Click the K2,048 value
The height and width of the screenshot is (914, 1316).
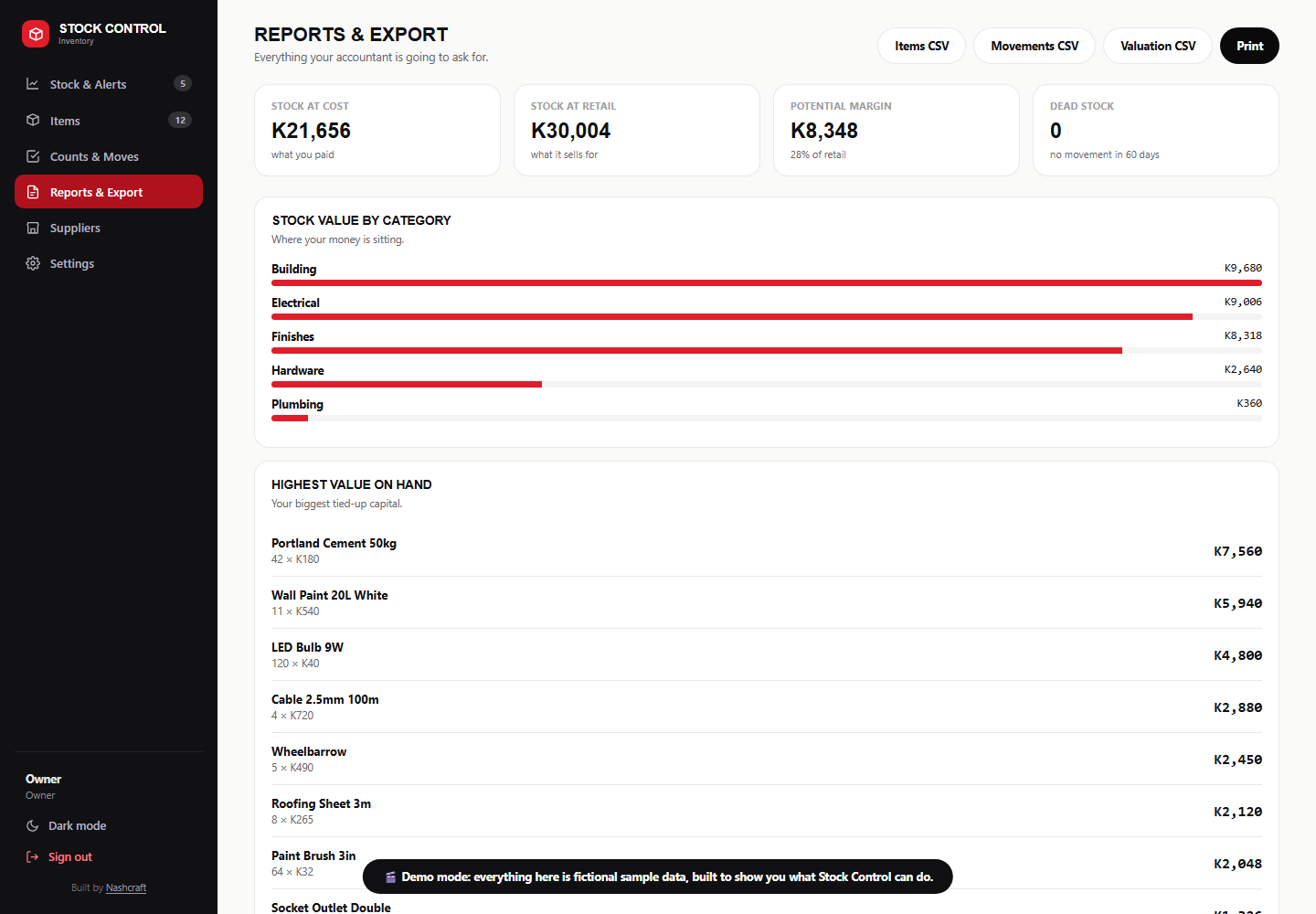pos(1237,864)
